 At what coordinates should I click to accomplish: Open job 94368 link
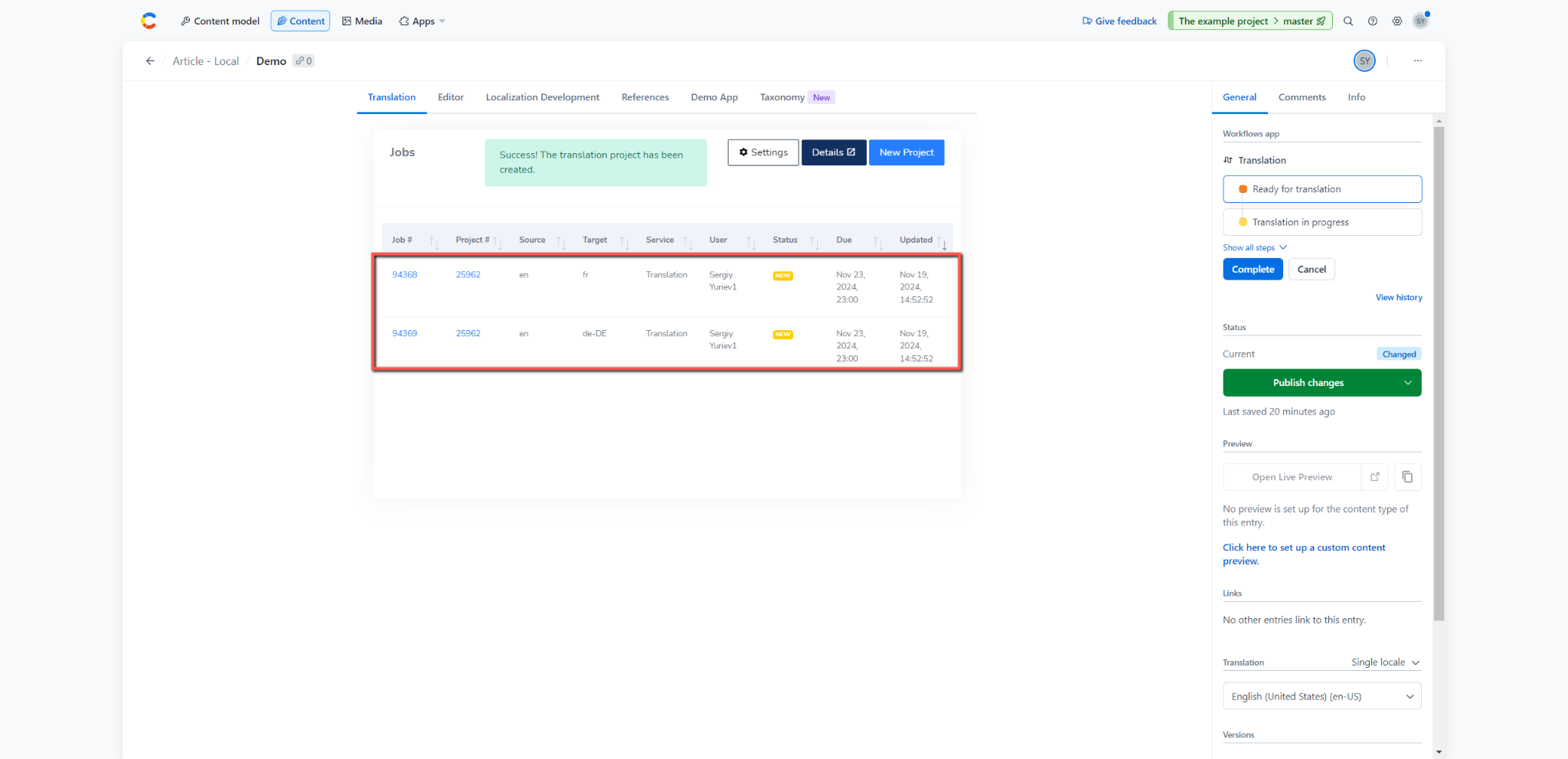pyautogui.click(x=405, y=274)
